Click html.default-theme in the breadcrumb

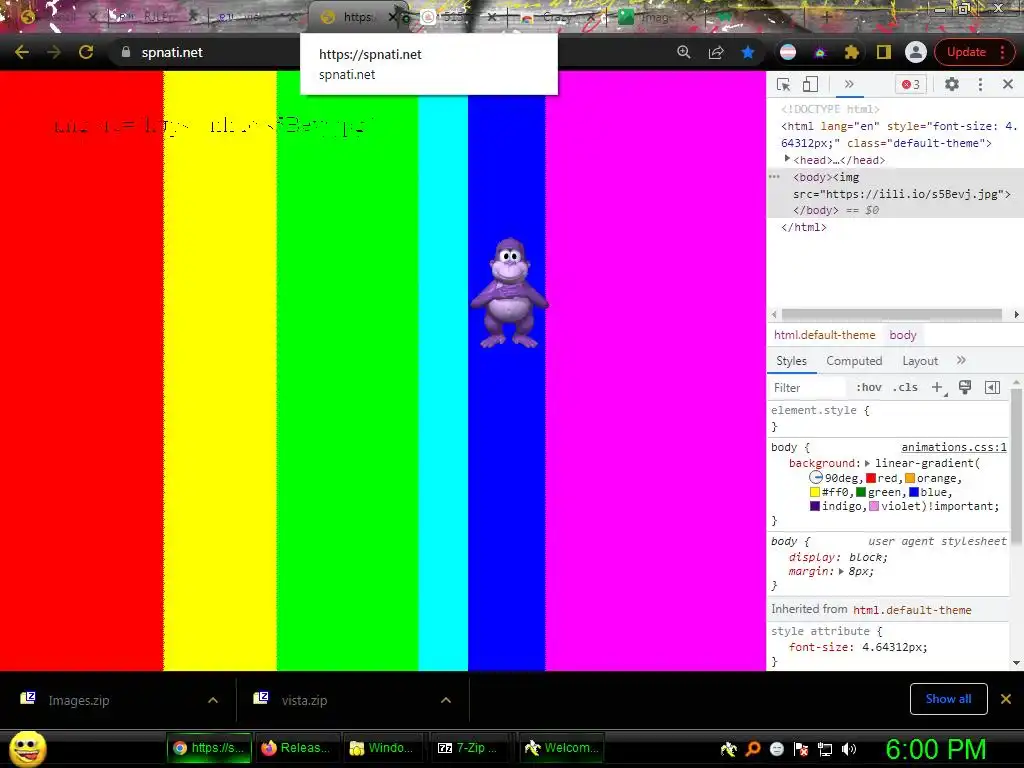[824, 335]
